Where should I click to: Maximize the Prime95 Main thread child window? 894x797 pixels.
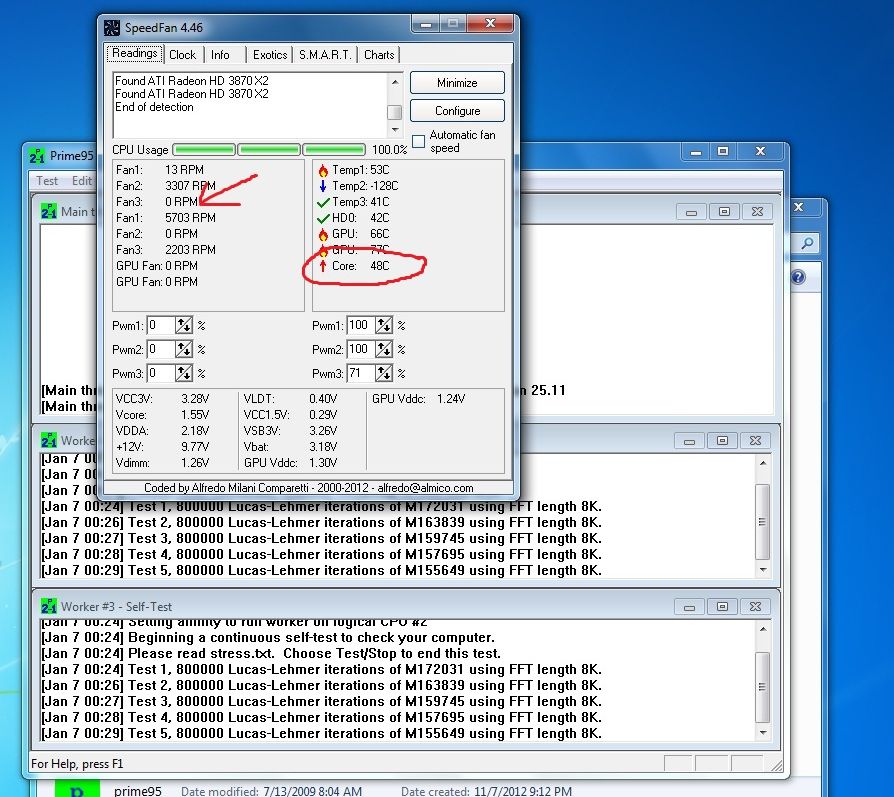pyautogui.click(x=724, y=212)
